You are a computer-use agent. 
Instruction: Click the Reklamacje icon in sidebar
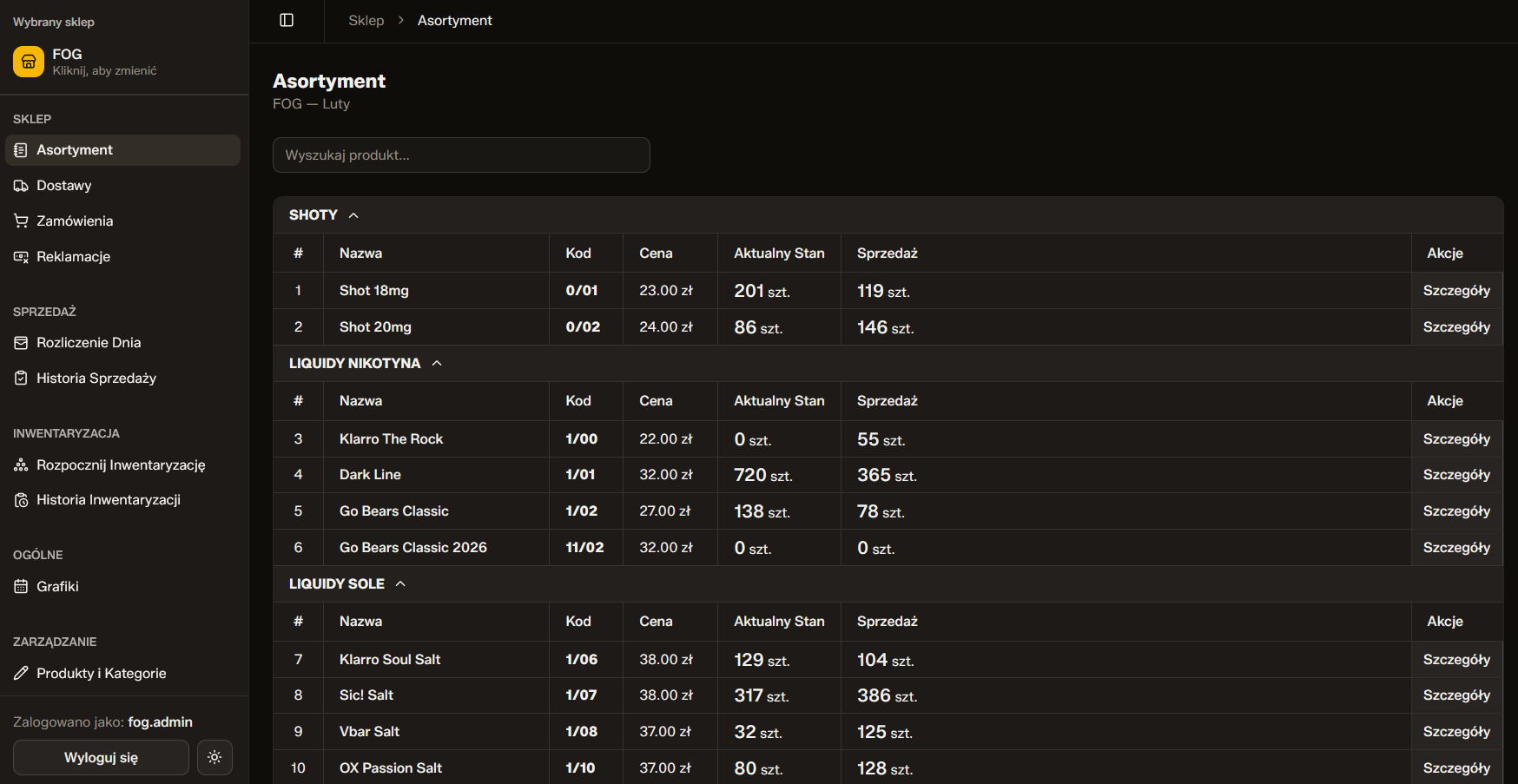(21, 257)
